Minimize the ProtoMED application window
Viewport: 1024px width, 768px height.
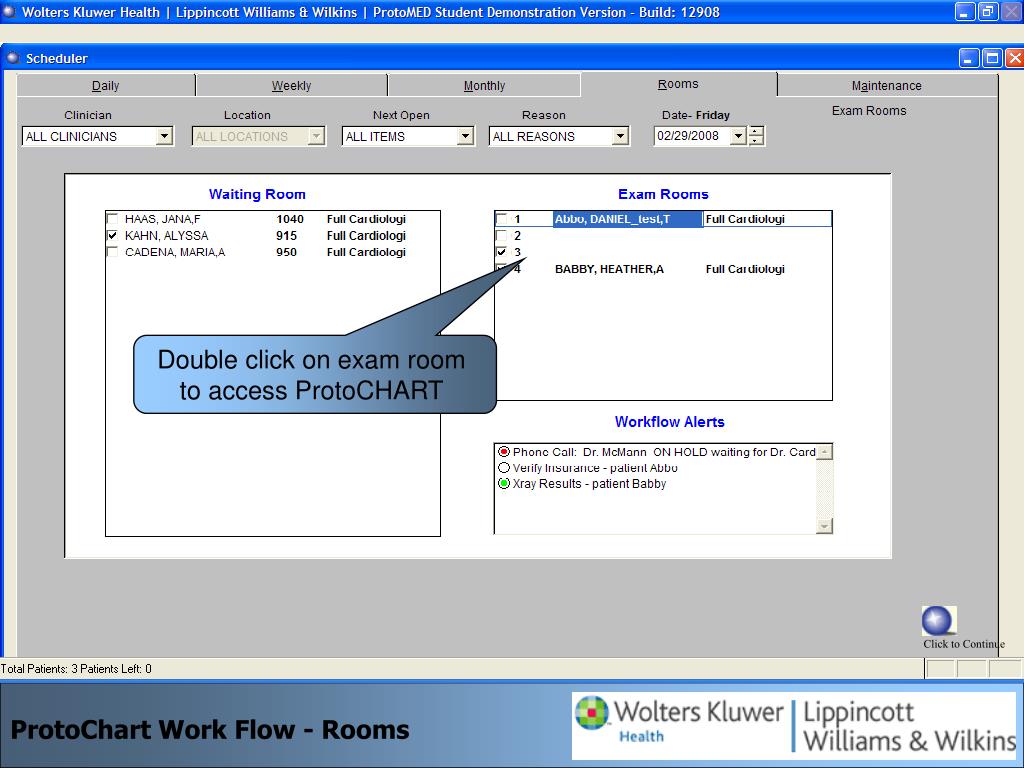[x=965, y=11]
